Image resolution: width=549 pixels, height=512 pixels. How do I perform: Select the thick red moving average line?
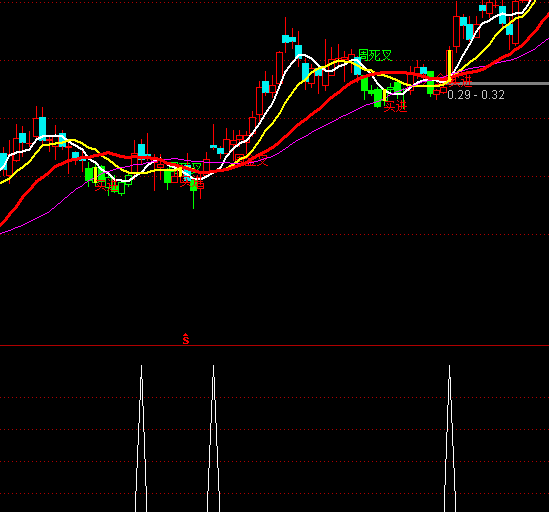pos(315,112)
